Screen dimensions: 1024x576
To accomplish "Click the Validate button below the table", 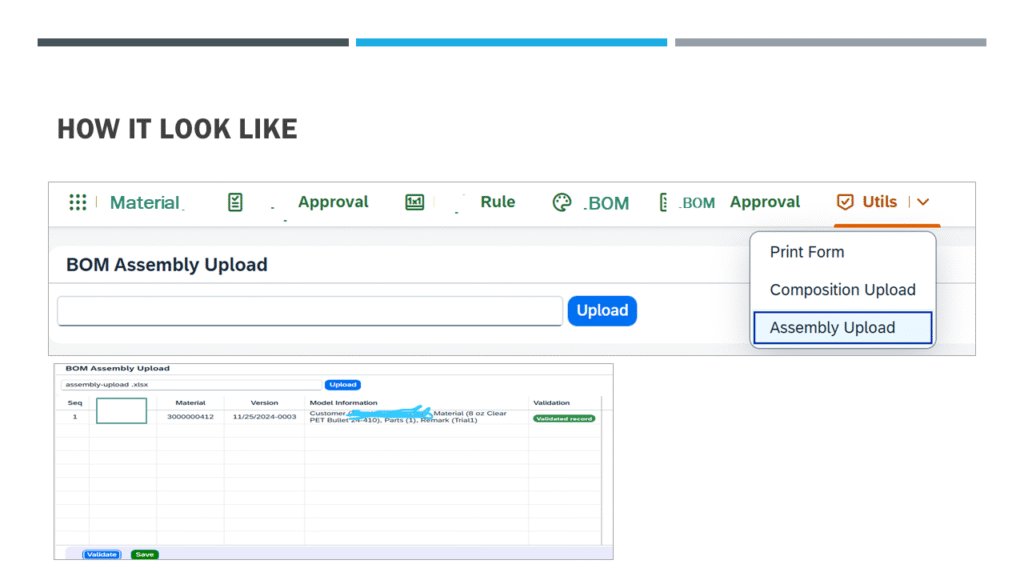I will [x=101, y=554].
